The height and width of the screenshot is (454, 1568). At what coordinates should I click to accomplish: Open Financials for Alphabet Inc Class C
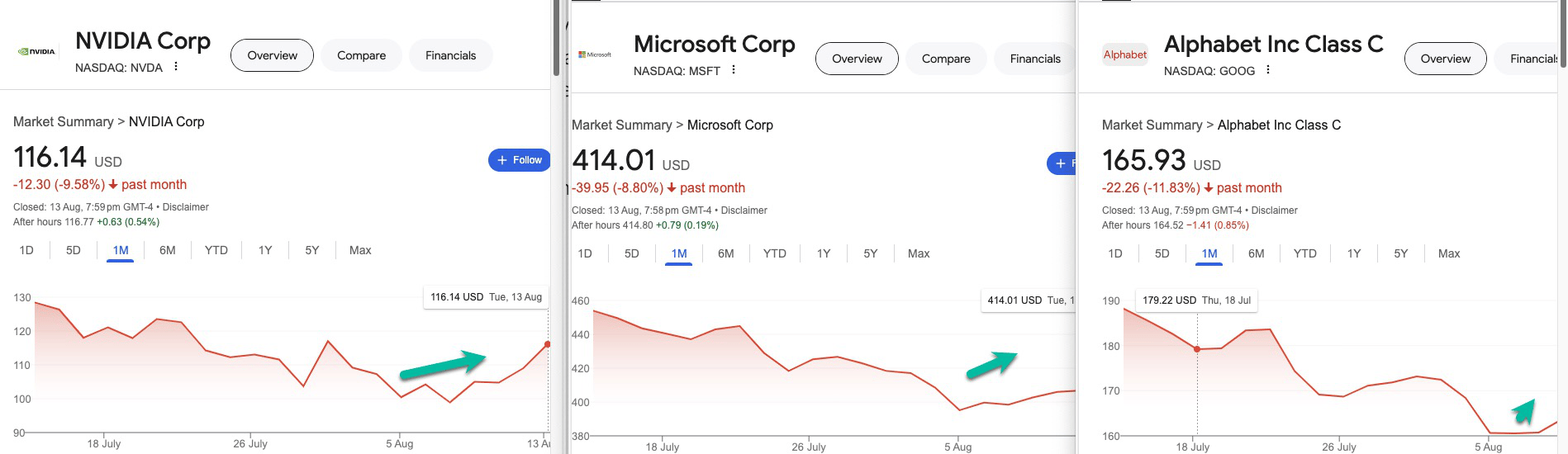click(x=1527, y=59)
